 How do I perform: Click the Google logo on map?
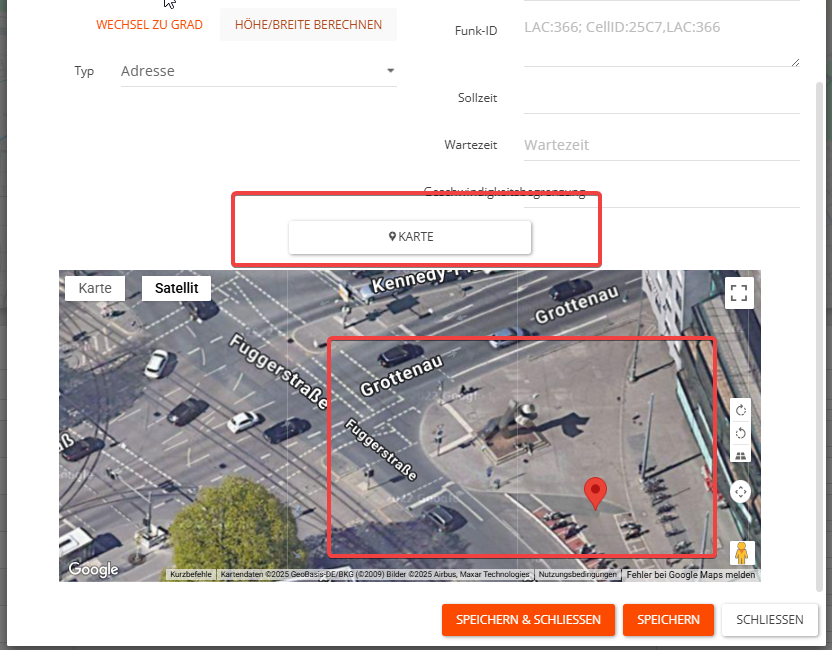[x=93, y=570]
